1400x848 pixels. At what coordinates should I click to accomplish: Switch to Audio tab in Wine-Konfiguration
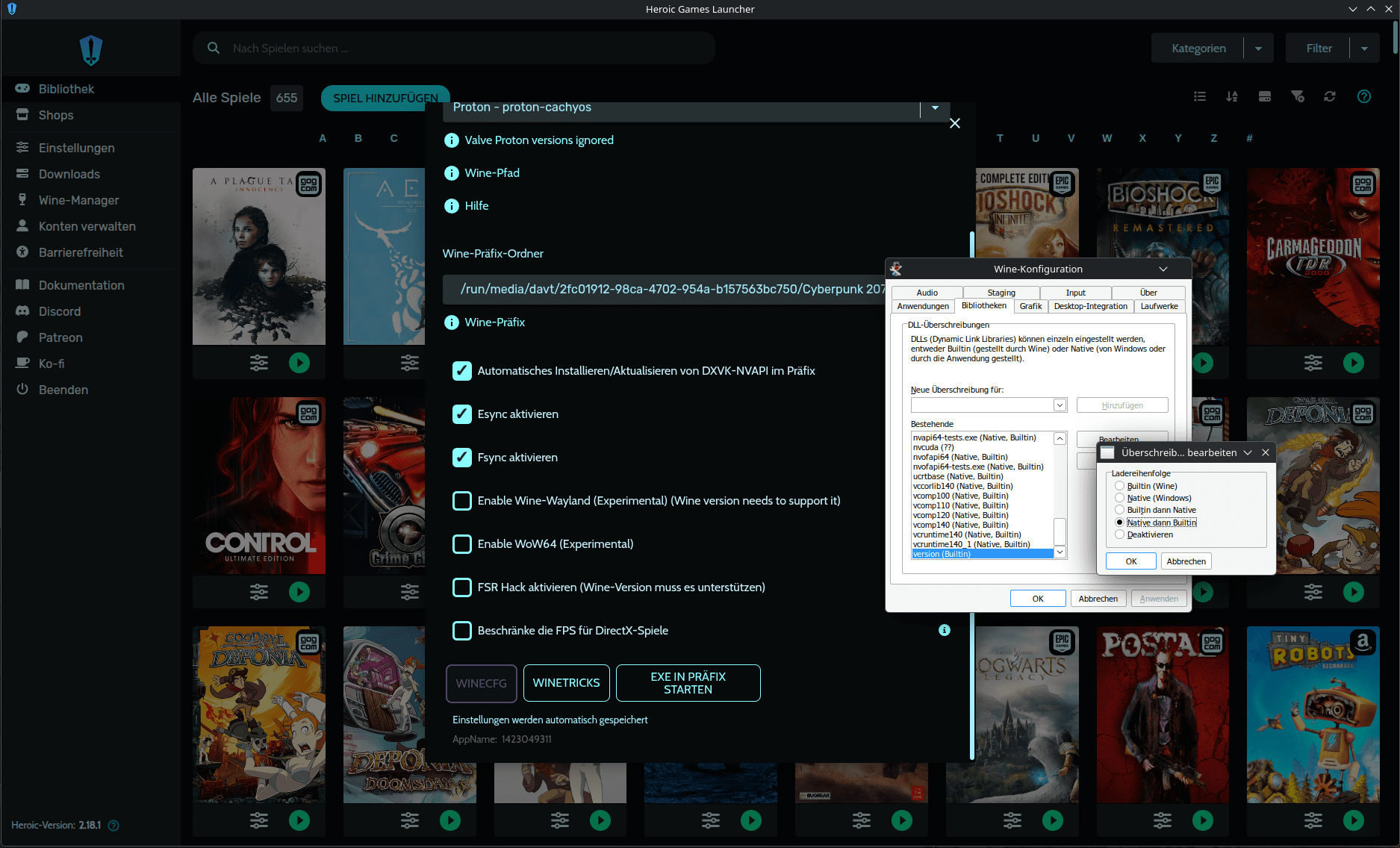(x=927, y=293)
